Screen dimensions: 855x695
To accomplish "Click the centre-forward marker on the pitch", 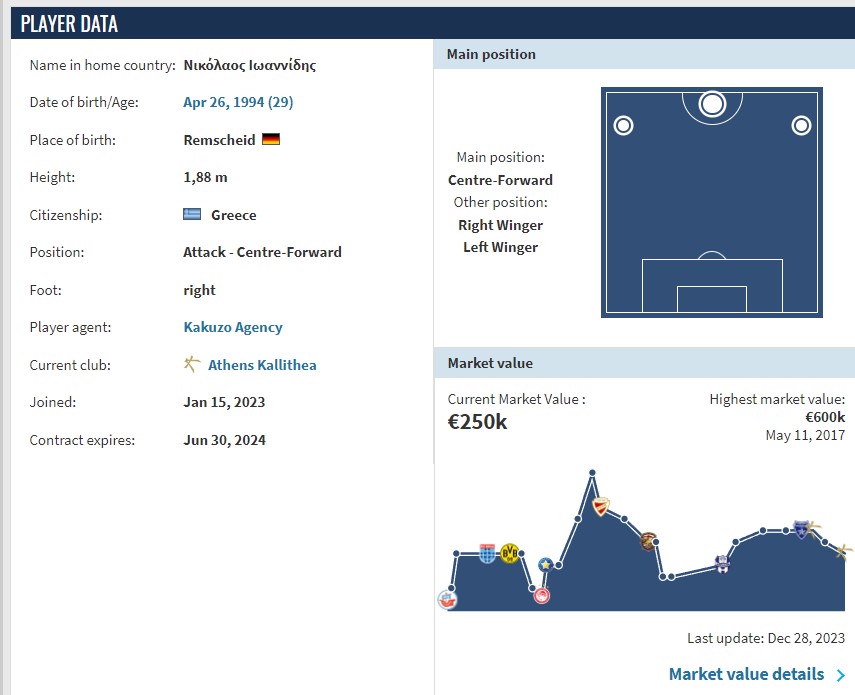I will pyautogui.click(x=712, y=103).
